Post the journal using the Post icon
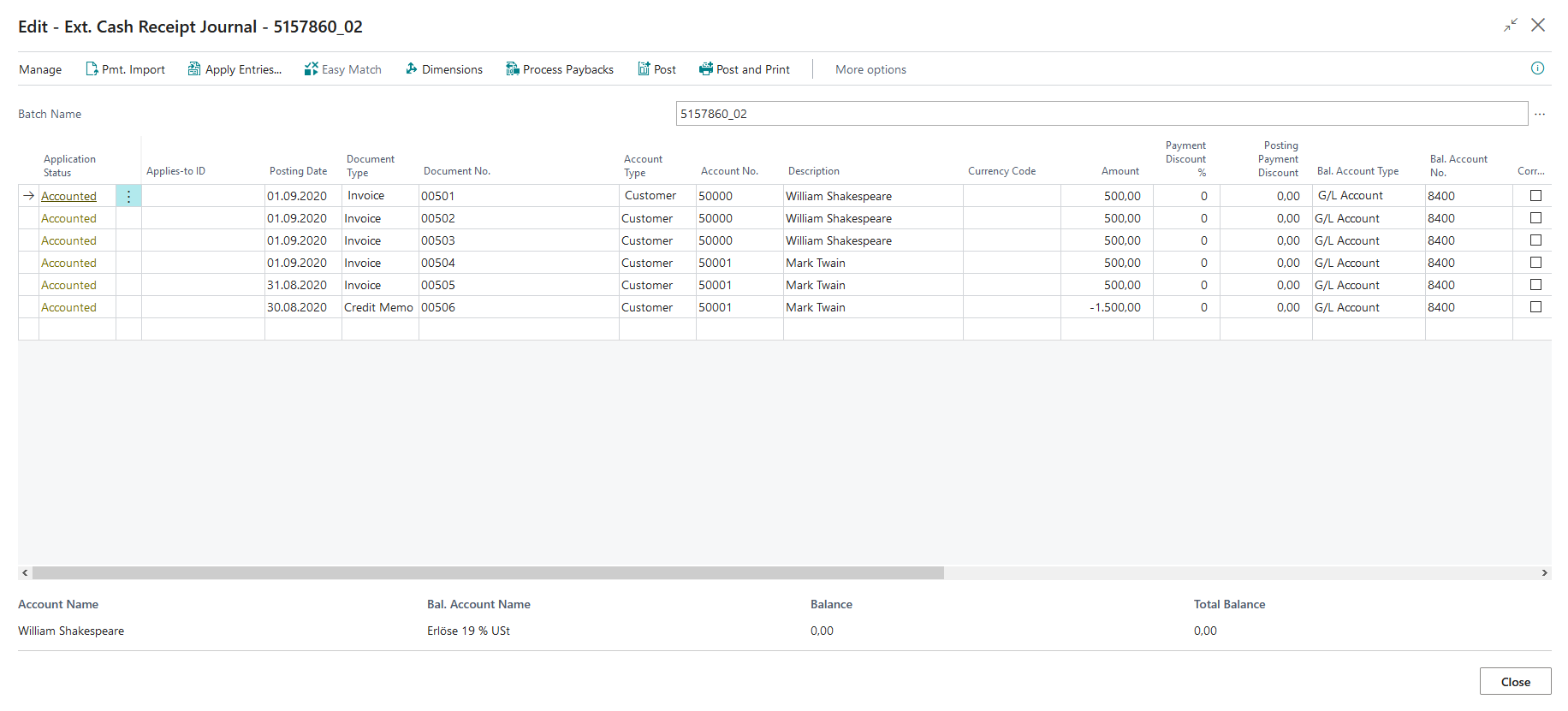 coord(644,69)
